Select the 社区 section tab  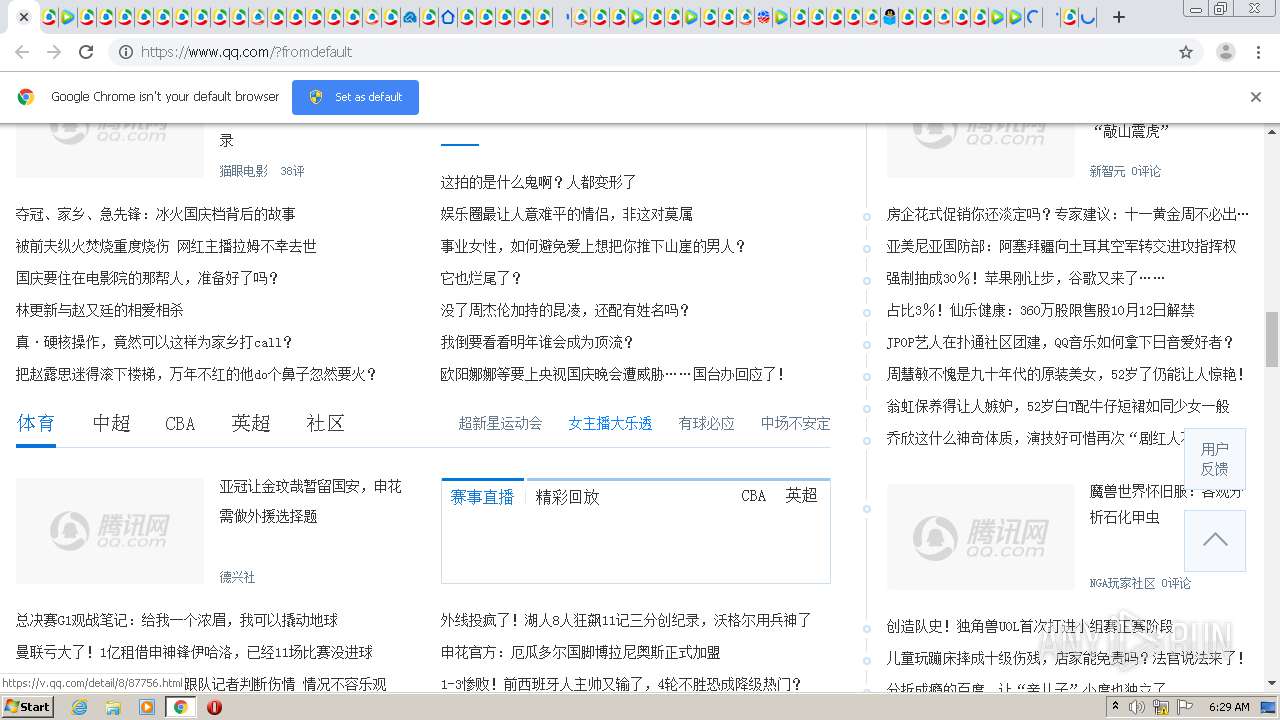point(325,423)
